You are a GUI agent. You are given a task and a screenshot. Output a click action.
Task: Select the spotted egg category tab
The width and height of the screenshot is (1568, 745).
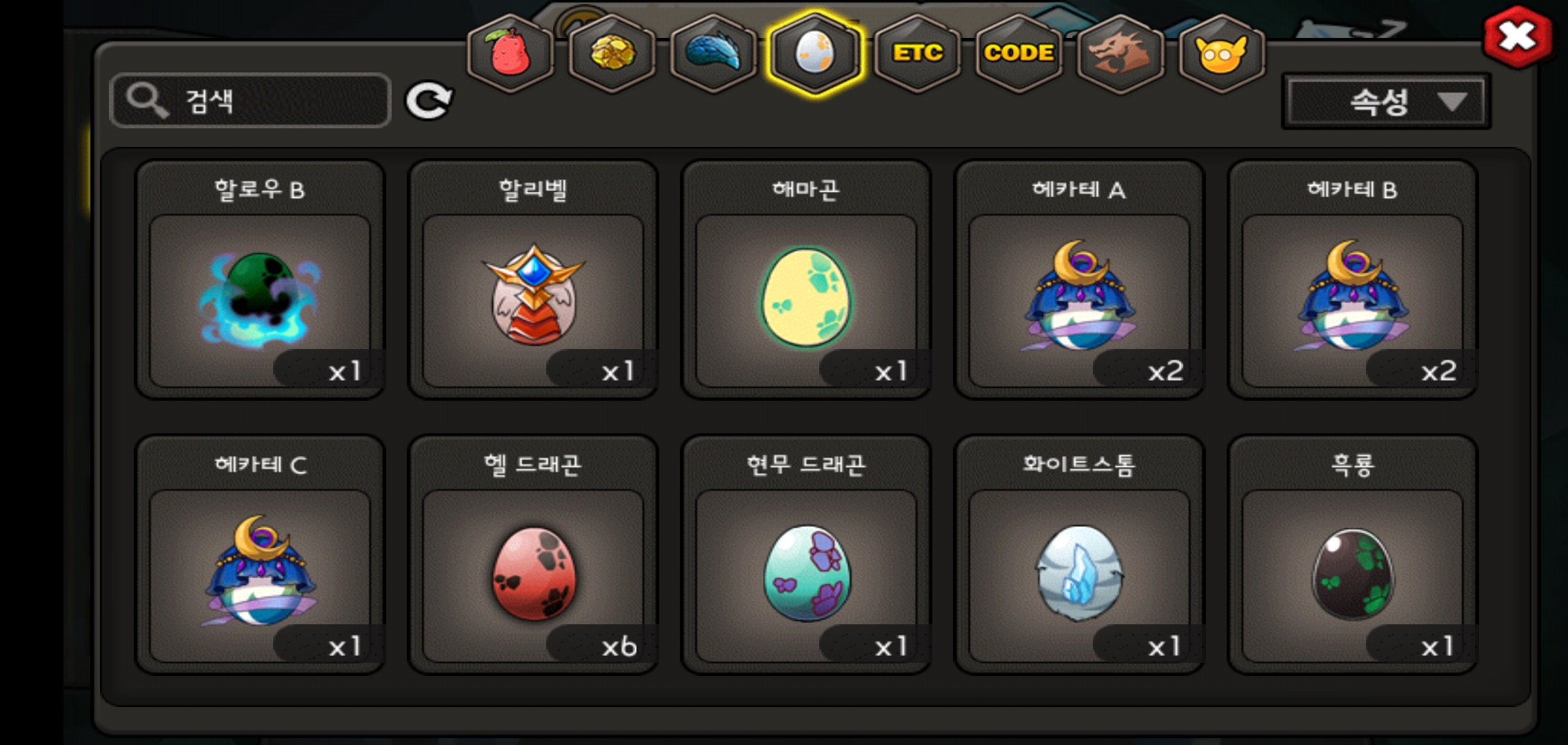pyautogui.click(x=814, y=53)
